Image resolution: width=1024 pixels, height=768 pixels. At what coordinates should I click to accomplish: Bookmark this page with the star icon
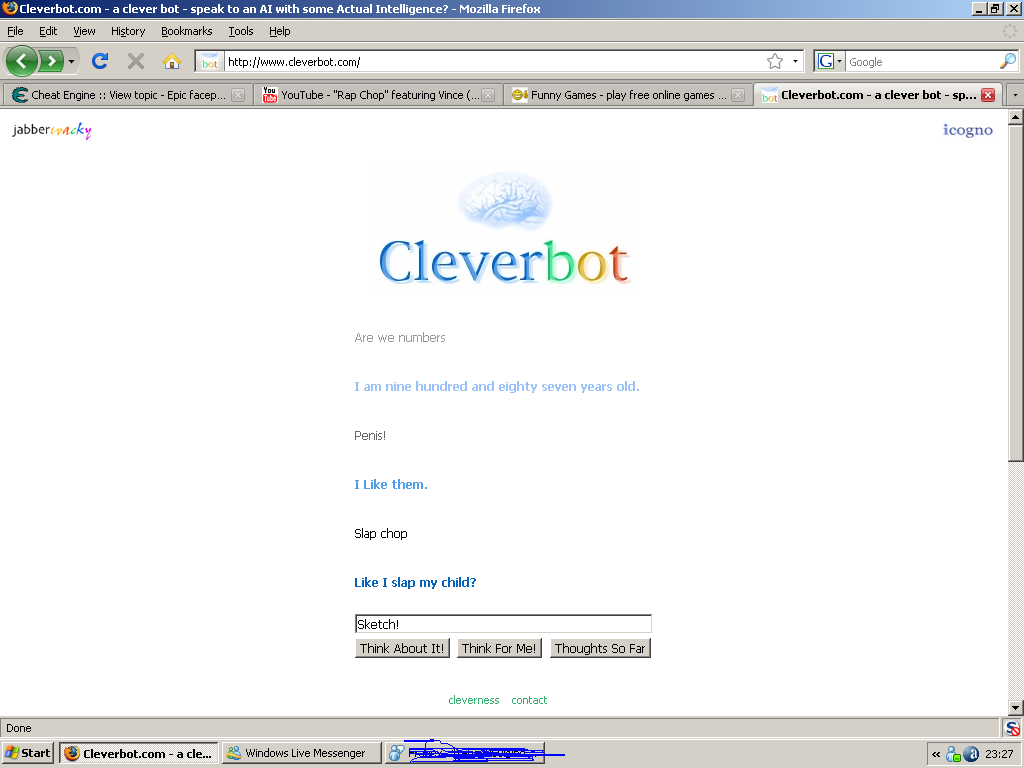[775, 61]
